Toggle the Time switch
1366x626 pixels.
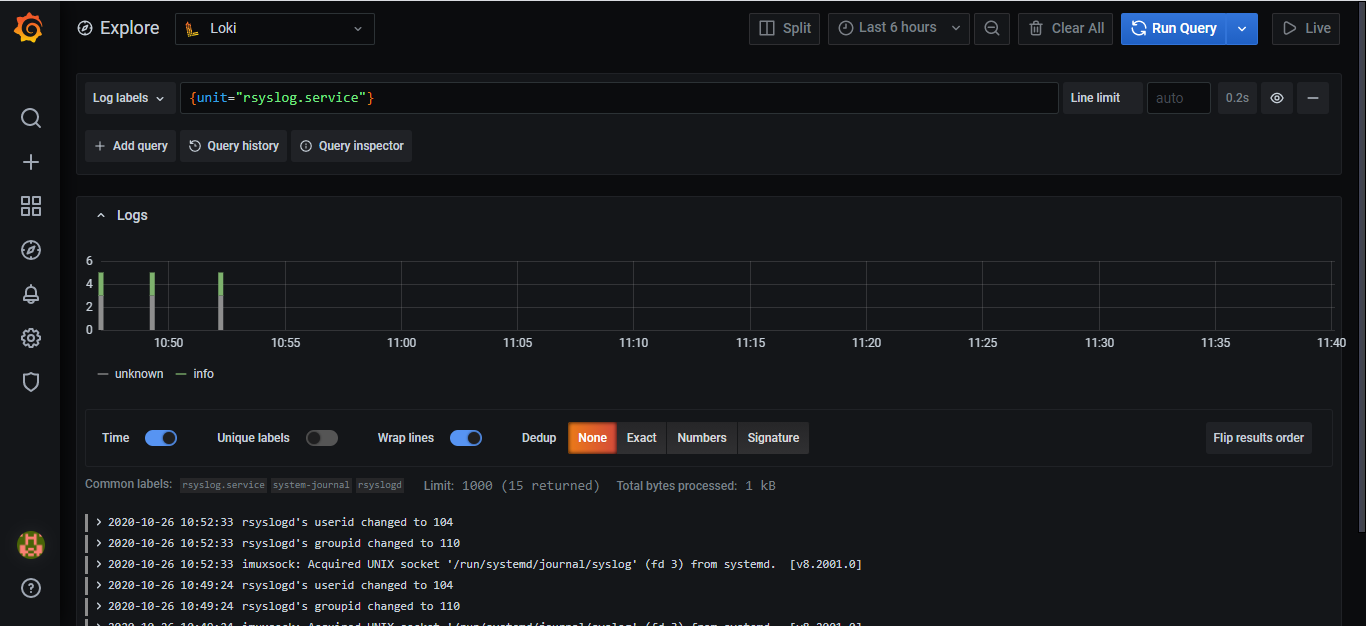coord(161,438)
